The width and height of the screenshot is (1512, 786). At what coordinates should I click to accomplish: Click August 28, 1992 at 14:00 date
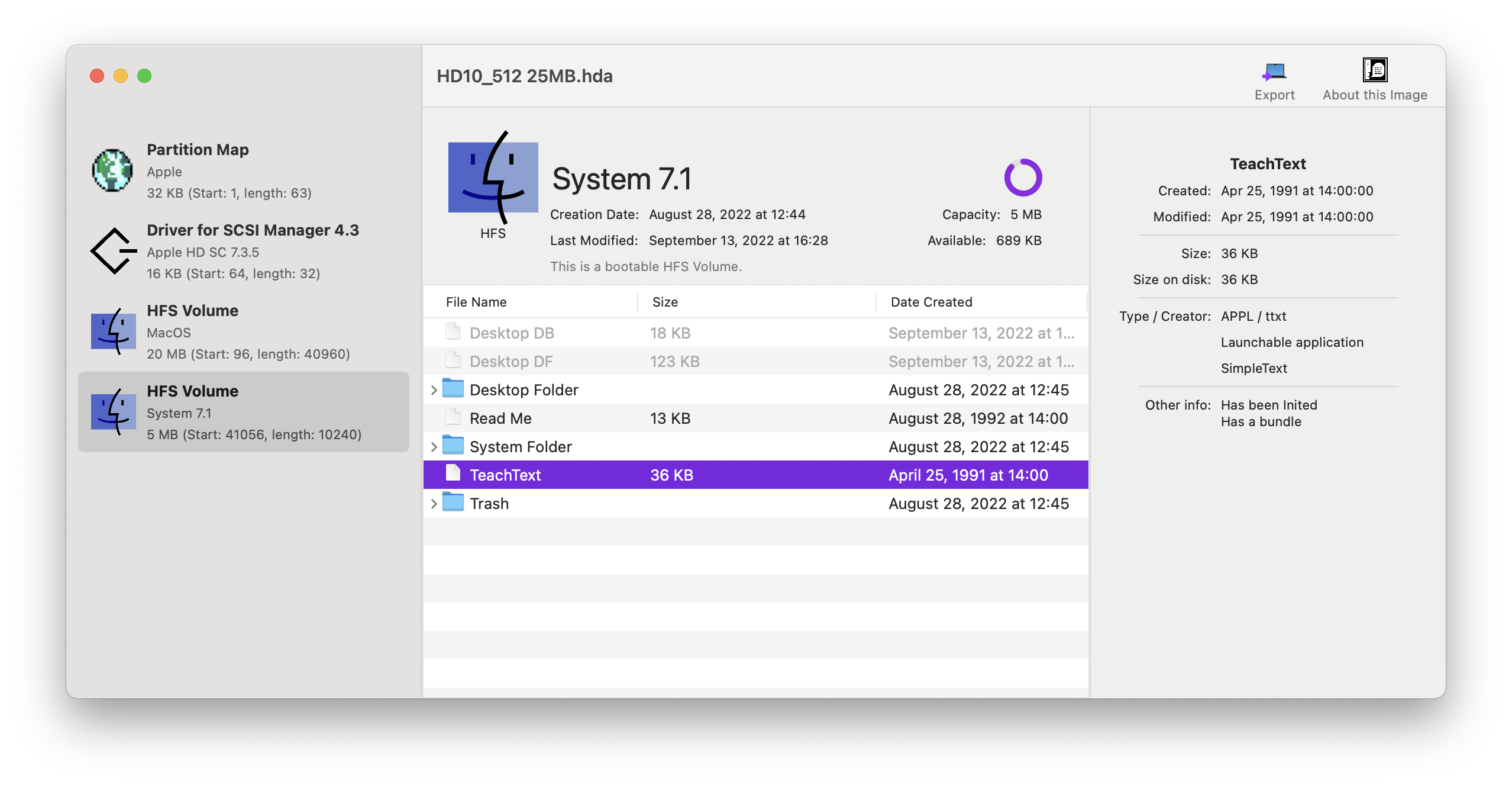click(x=978, y=418)
